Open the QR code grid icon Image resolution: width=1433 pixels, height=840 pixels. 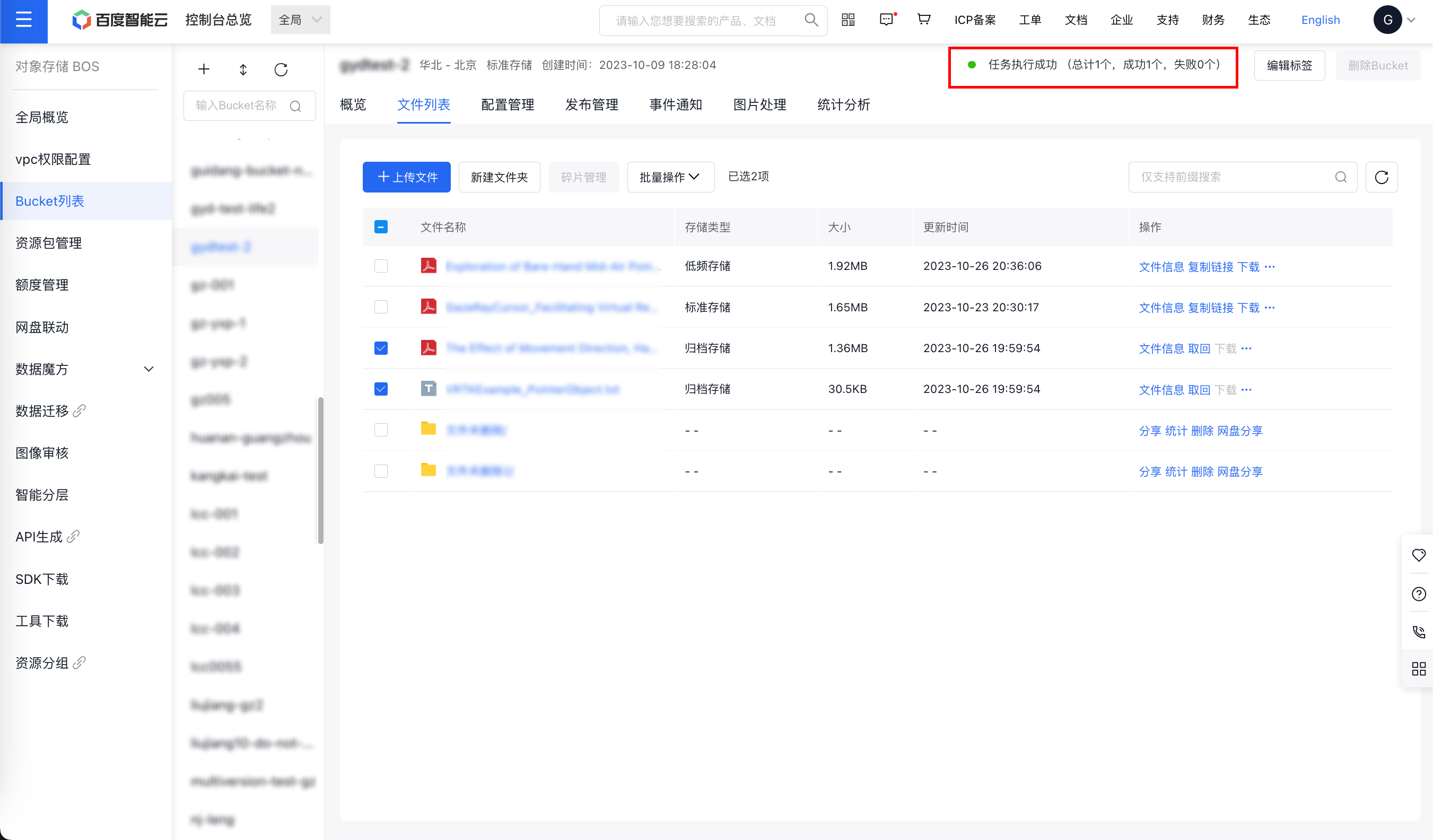(848, 20)
